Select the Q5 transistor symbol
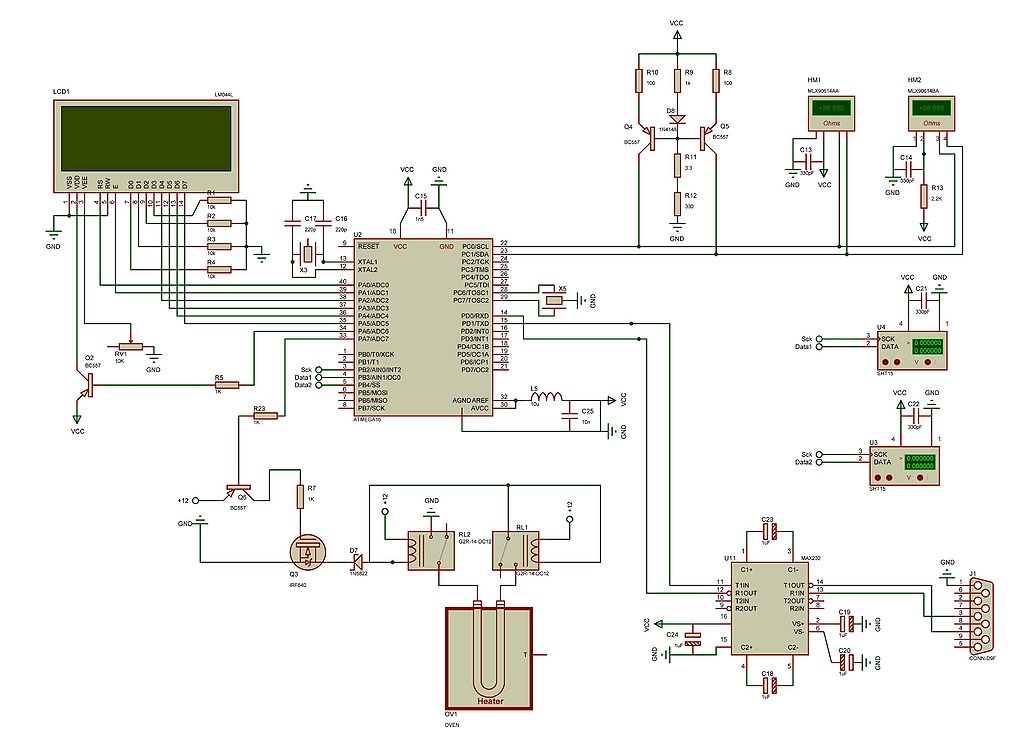 coord(707,138)
